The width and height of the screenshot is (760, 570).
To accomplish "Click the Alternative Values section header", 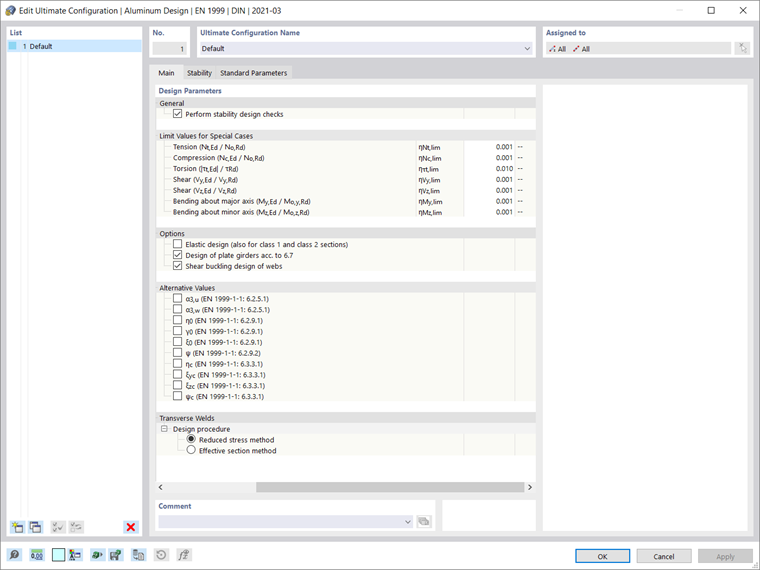I will point(346,287).
